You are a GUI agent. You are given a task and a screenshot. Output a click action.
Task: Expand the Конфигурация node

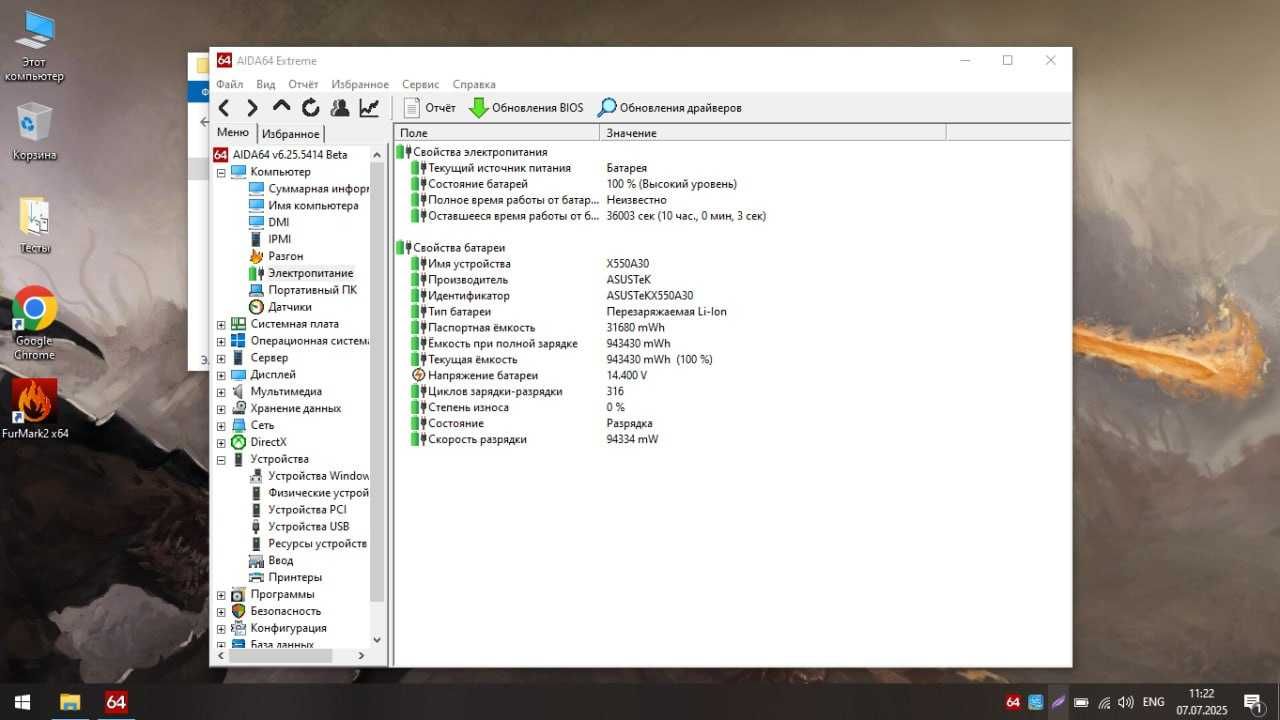tap(221, 628)
